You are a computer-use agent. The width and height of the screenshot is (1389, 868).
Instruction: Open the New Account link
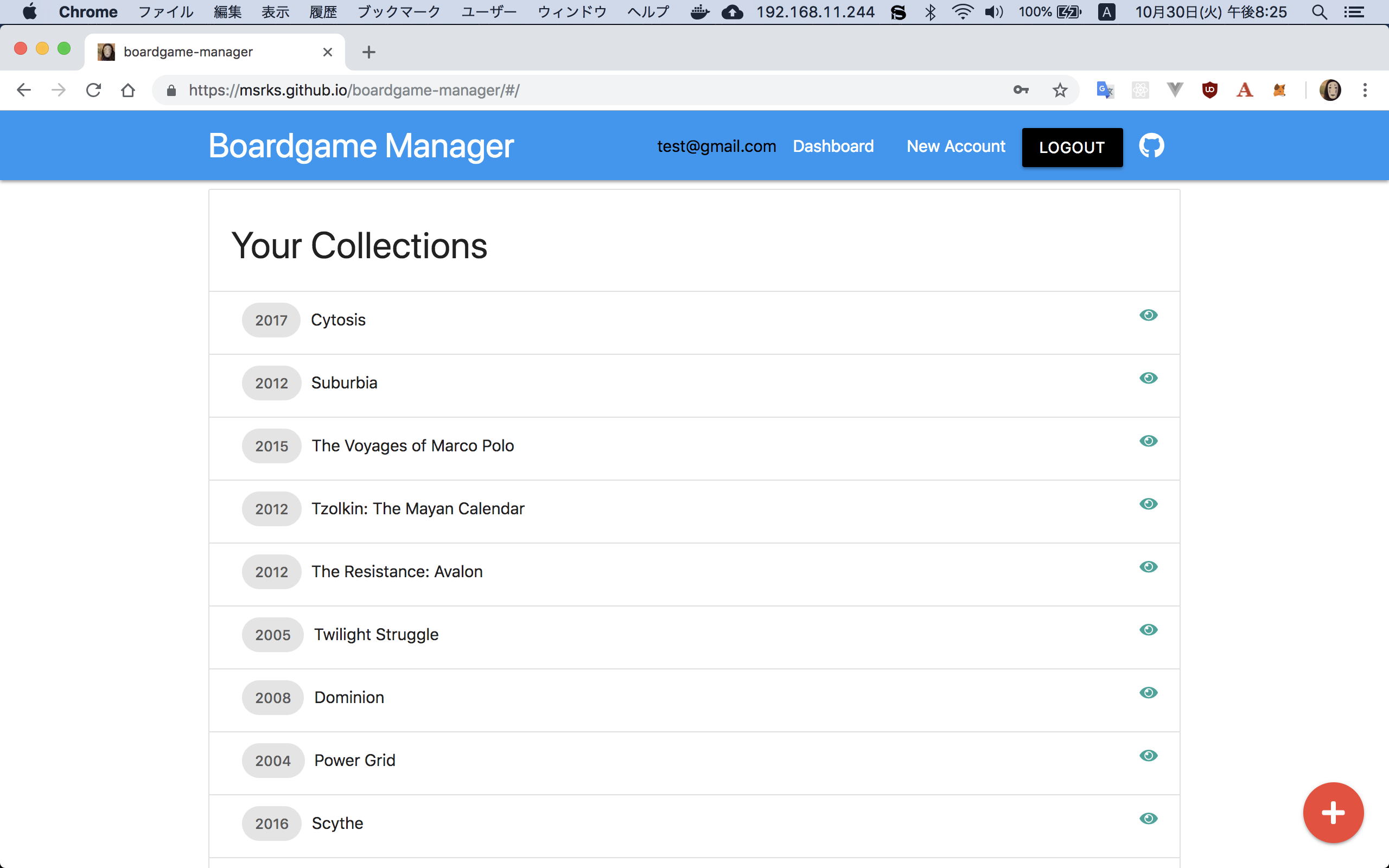955,146
